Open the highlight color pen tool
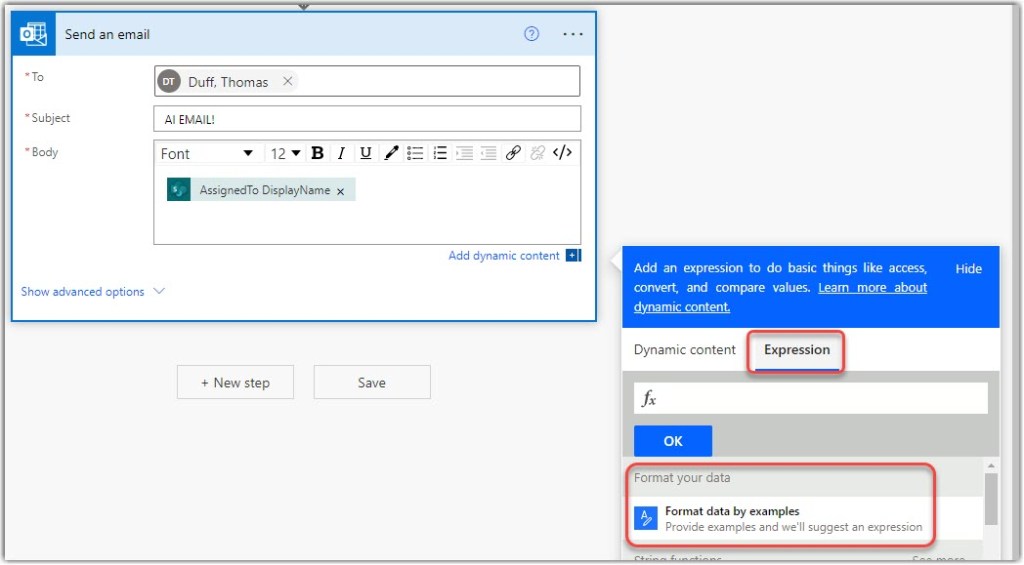Screen dimensions: 1024x565 pos(391,153)
